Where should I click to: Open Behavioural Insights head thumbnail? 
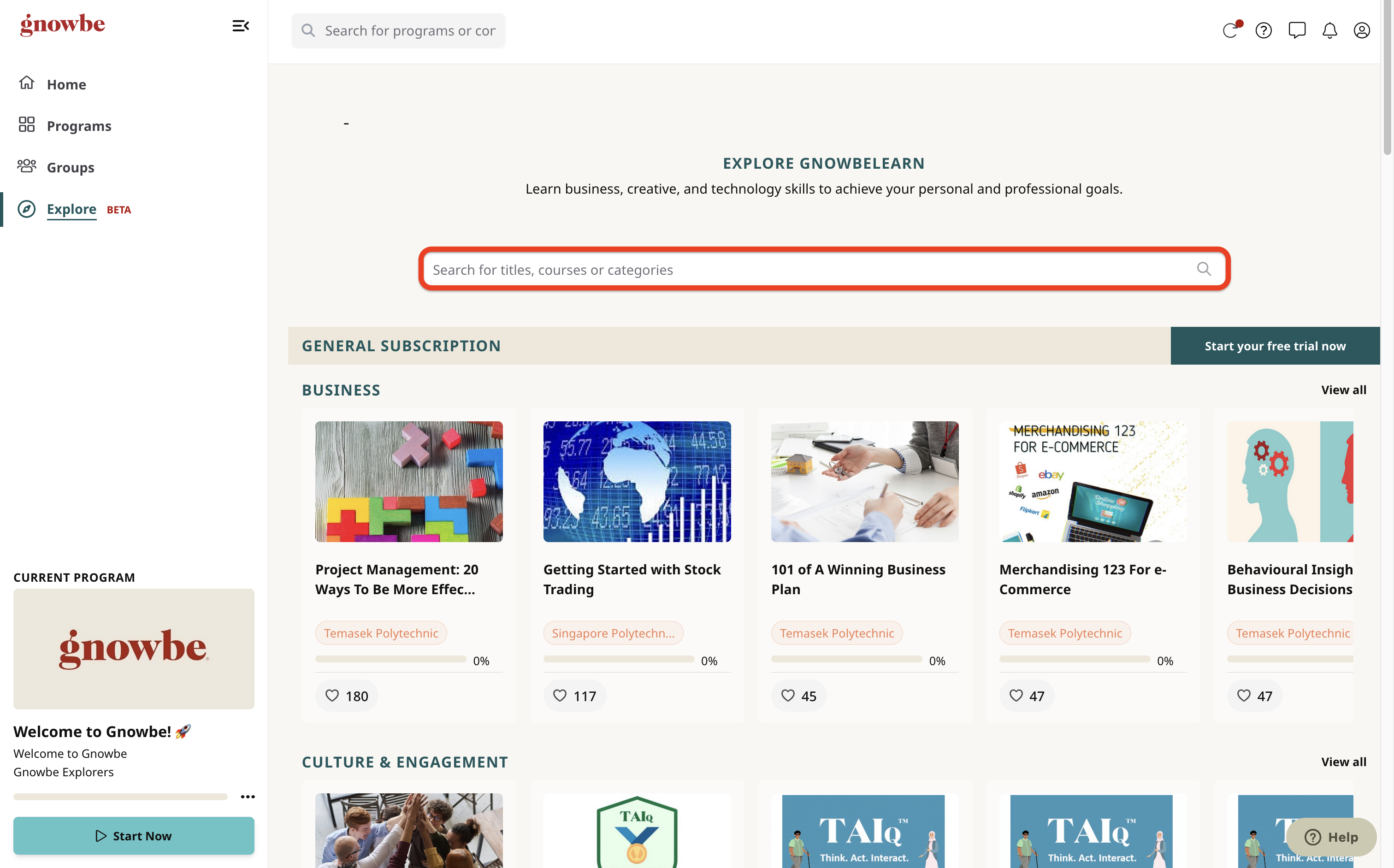[1290, 482]
